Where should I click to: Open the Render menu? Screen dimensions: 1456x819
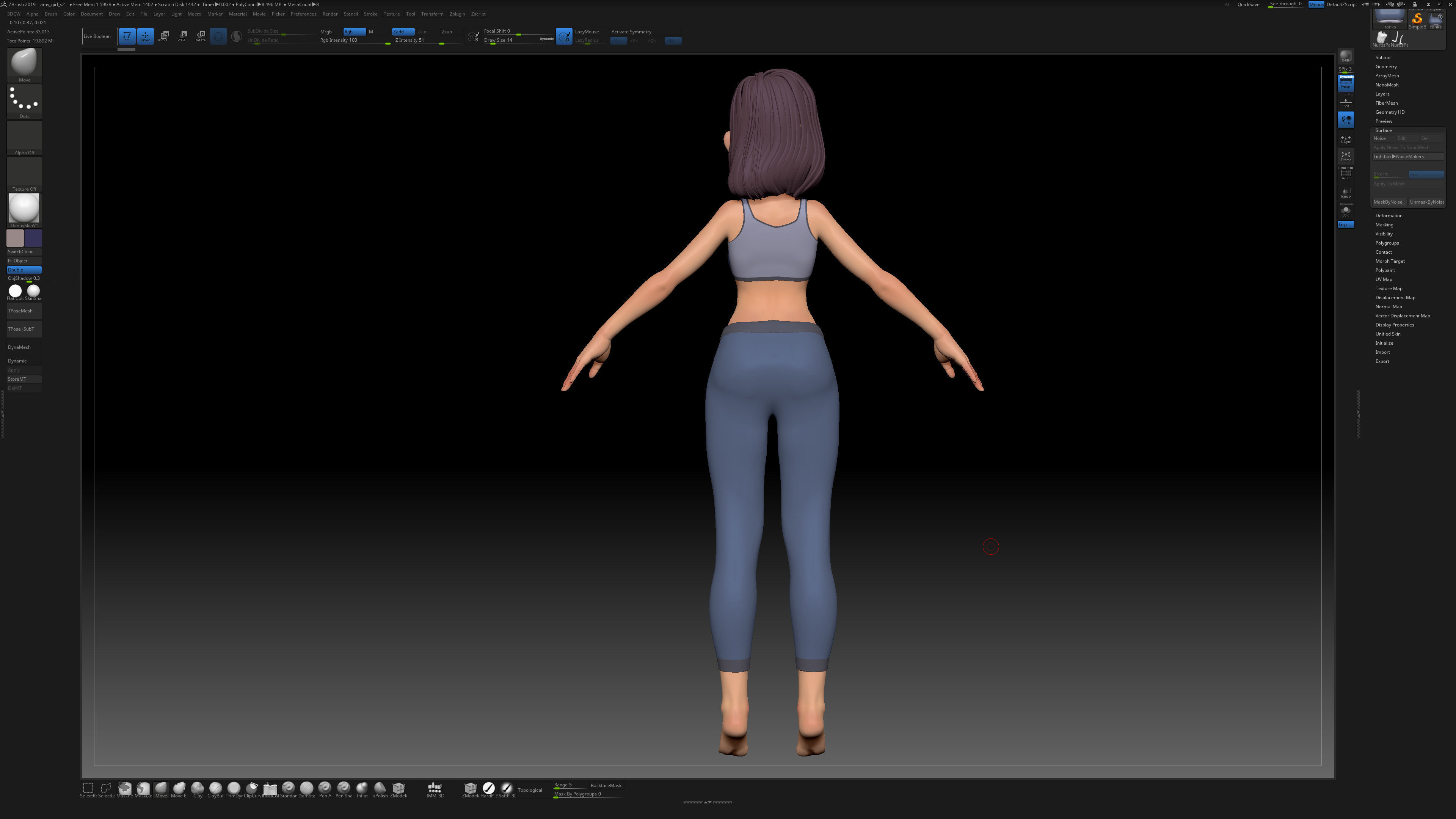click(329, 14)
